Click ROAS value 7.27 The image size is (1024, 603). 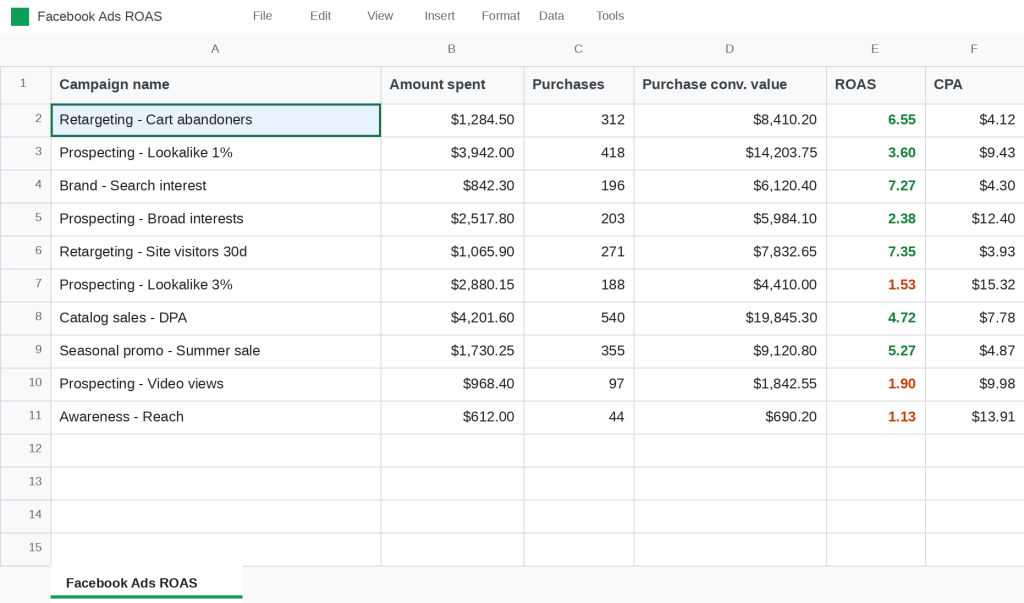click(875, 186)
